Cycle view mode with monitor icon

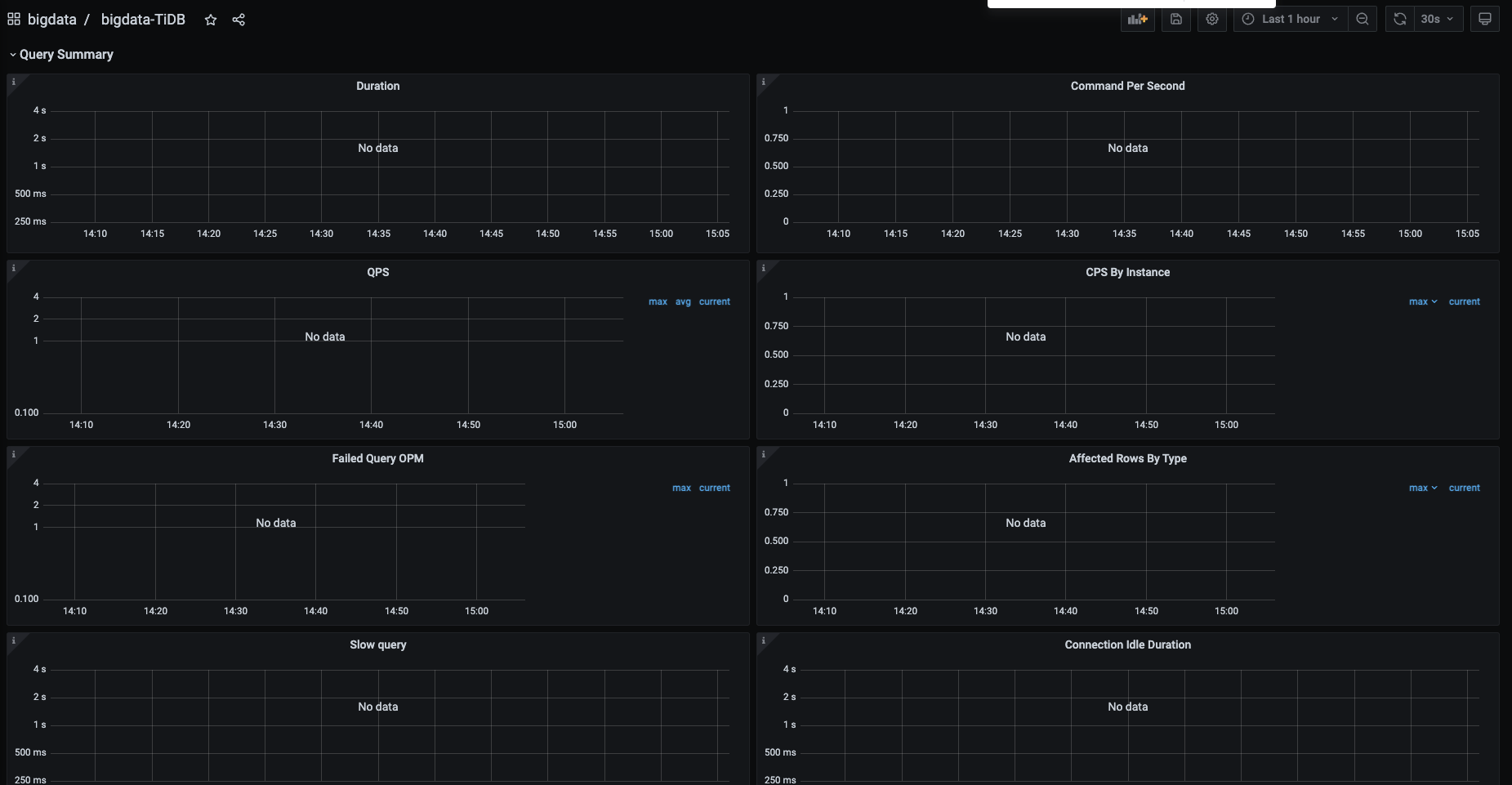click(x=1484, y=19)
